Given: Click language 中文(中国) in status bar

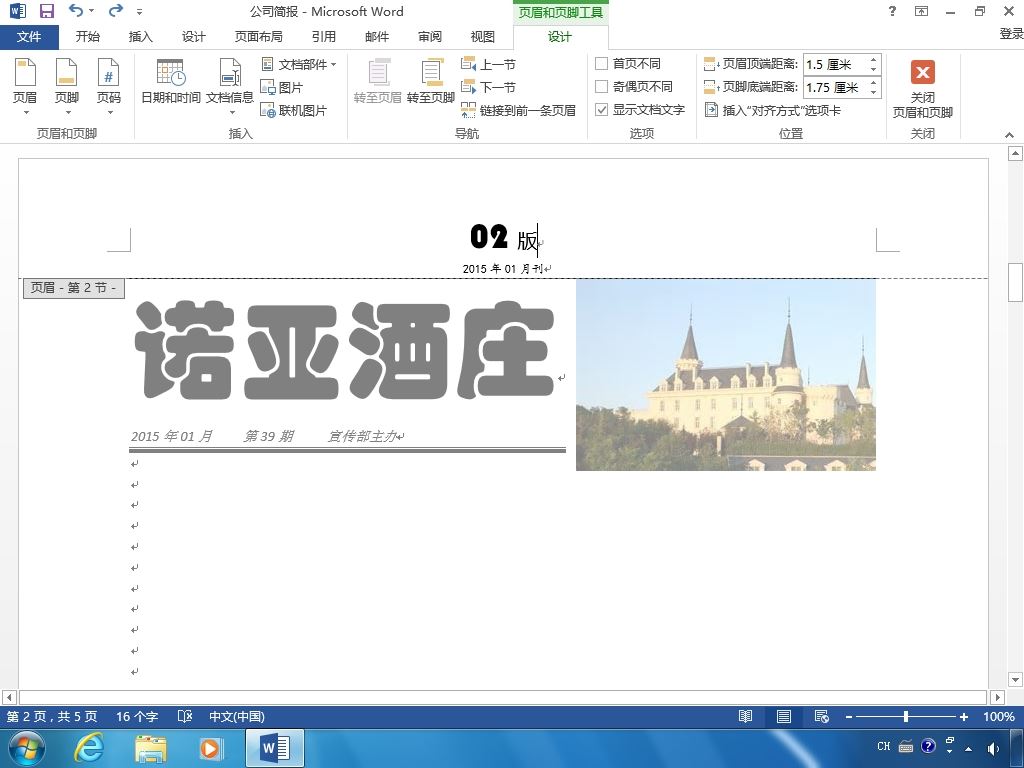Looking at the screenshot, I should tap(236, 716).
